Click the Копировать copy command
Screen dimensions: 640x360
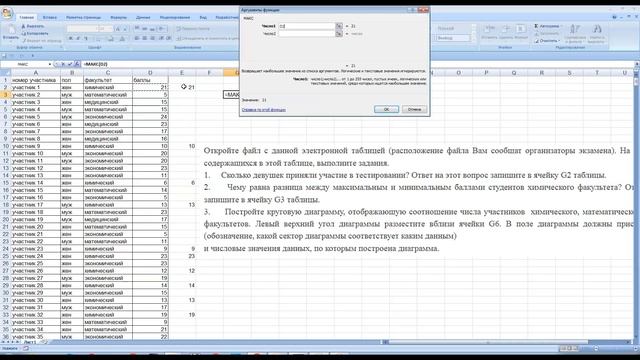coord(36,33)
